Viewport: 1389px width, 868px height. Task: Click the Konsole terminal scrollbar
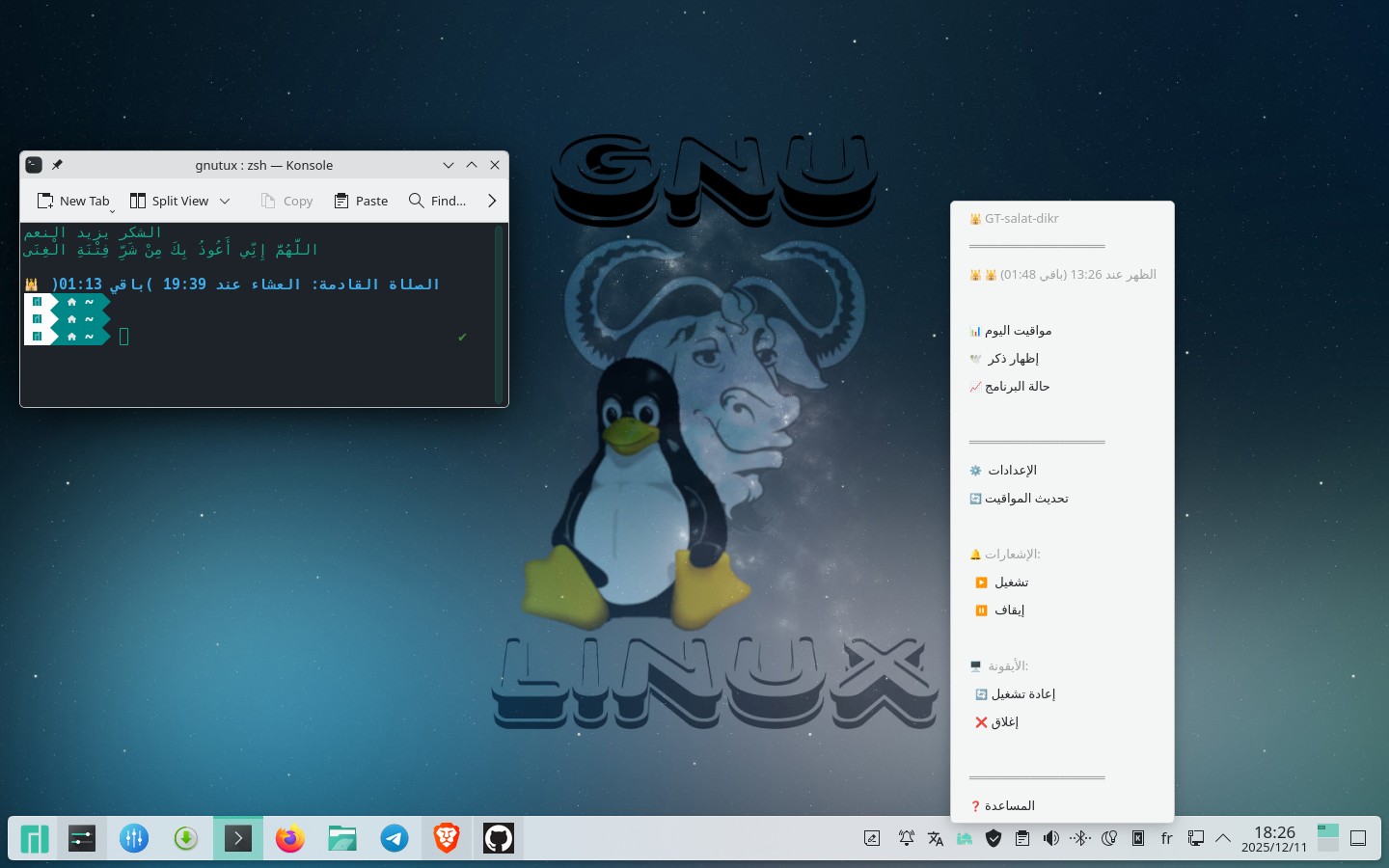pos(499,313)
